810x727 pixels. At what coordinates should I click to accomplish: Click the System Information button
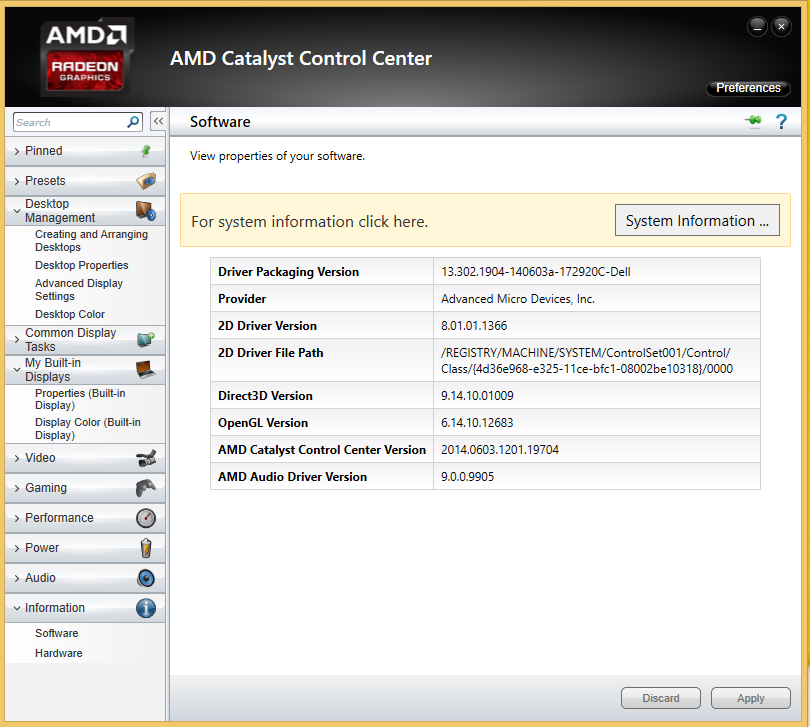[697, 220]
